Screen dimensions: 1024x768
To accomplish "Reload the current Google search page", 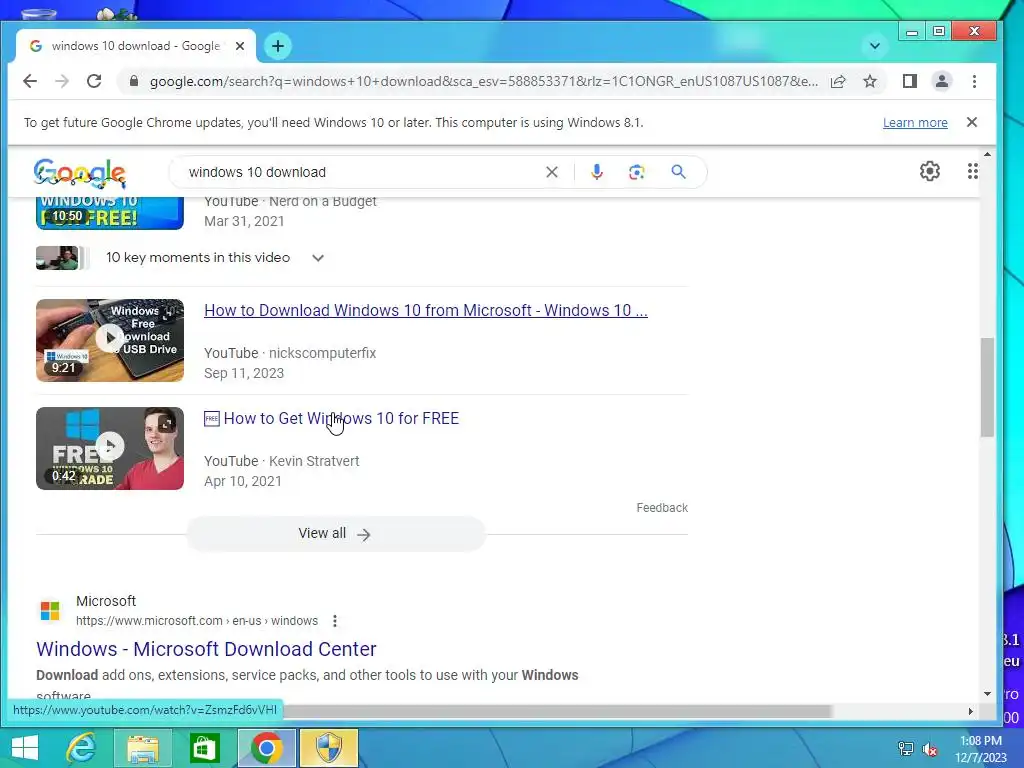I will (x=94, y=81).
